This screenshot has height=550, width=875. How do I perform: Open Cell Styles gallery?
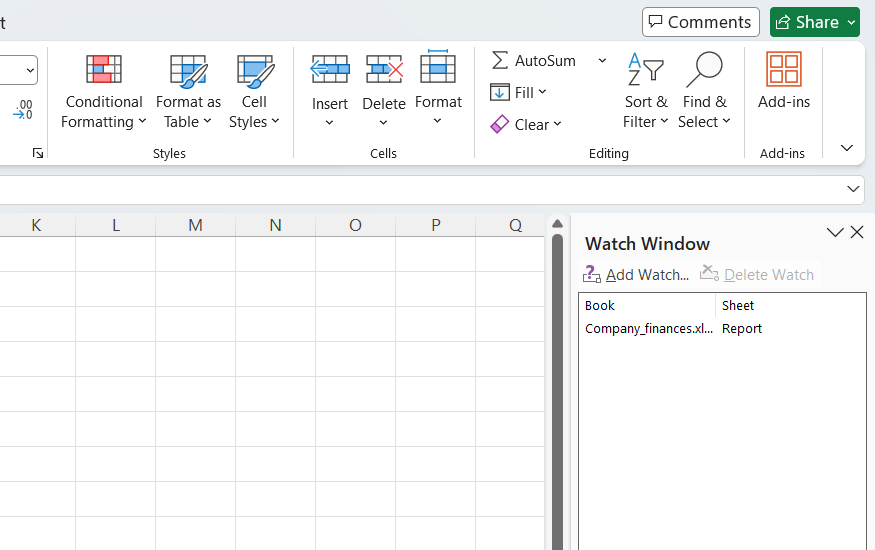[x=254, y=92]
